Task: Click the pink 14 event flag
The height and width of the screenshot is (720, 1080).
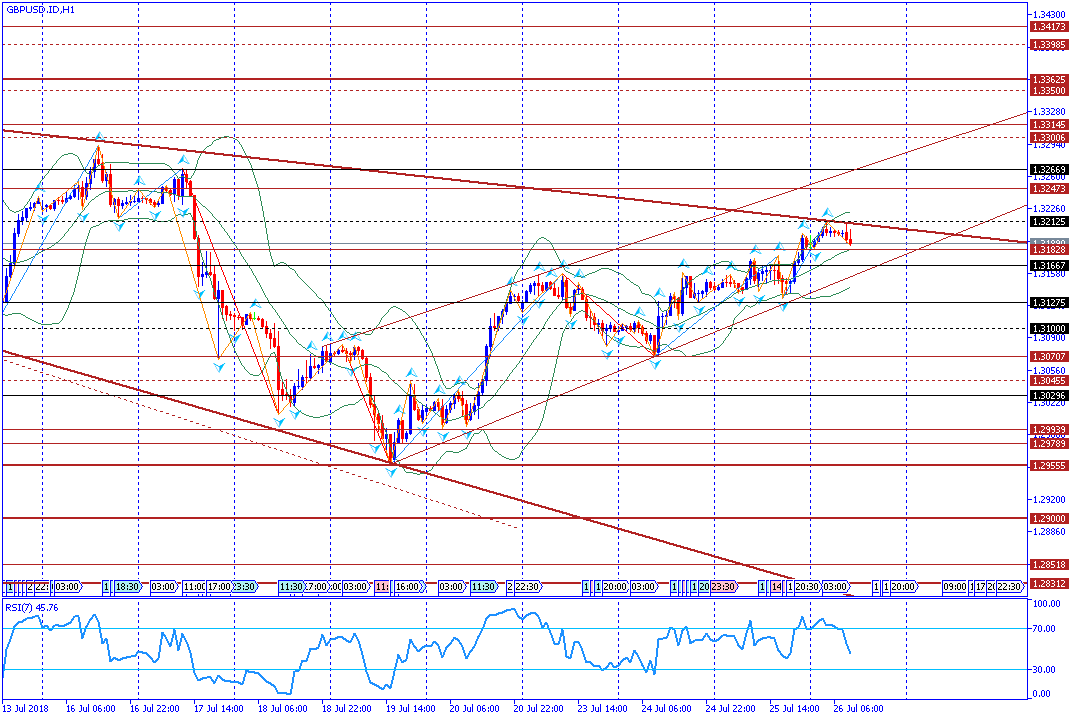Action: point(777,587)
